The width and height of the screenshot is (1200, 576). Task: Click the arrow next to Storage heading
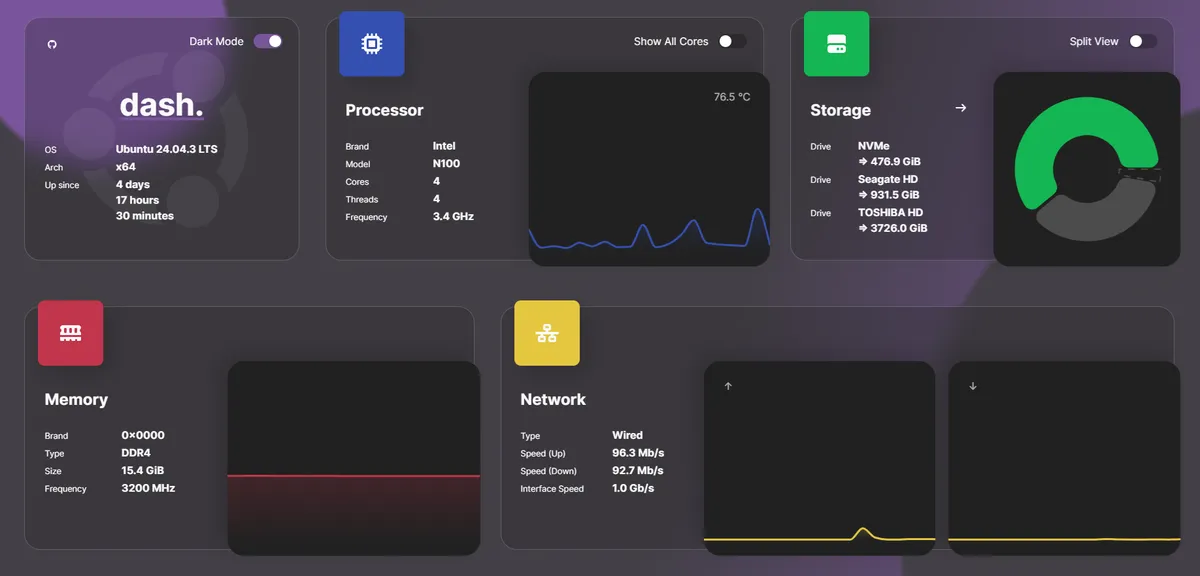tap(961, 108)
